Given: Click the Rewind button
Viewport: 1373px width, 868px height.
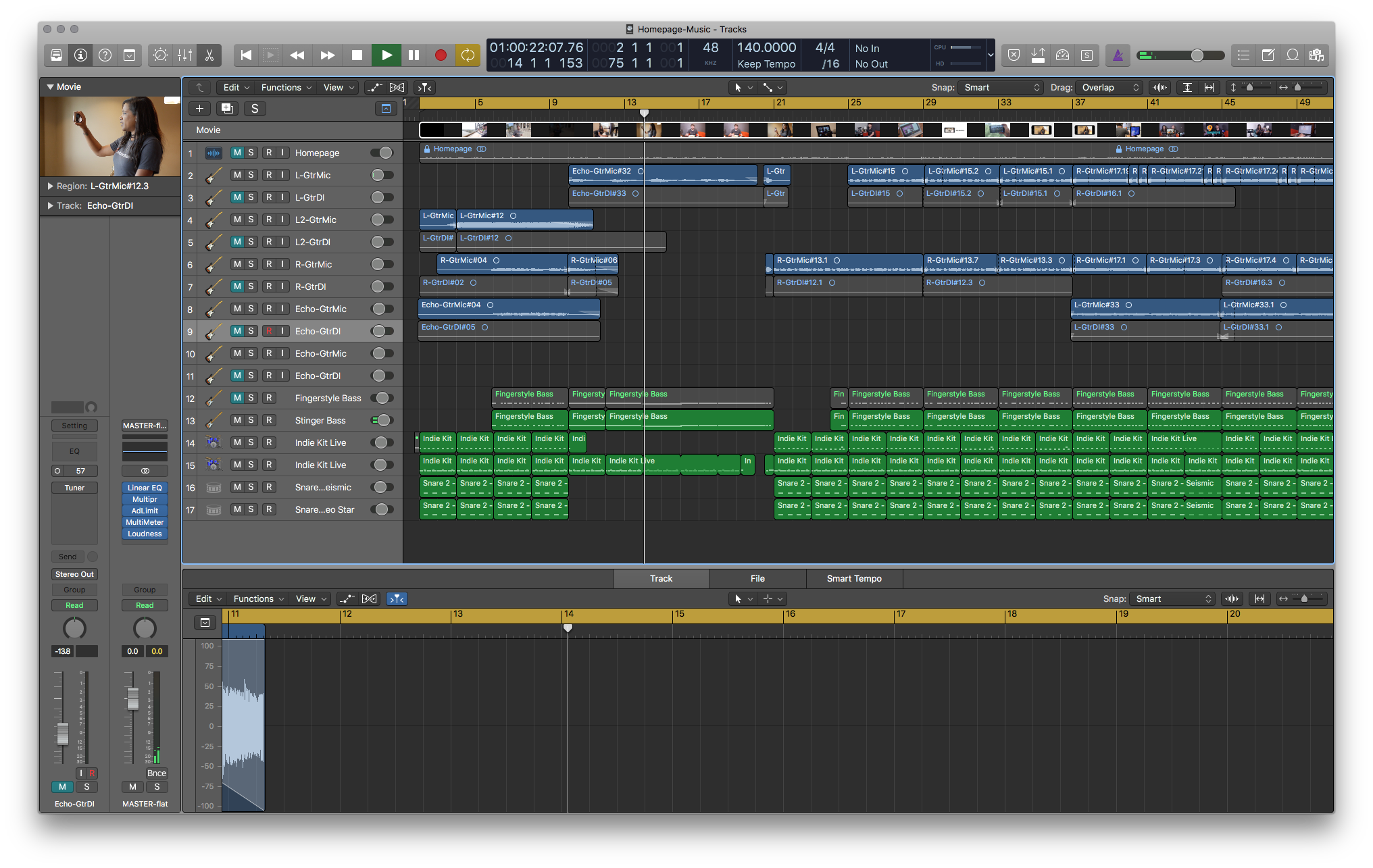Looking at the screenshot, I should coord(297,55).
